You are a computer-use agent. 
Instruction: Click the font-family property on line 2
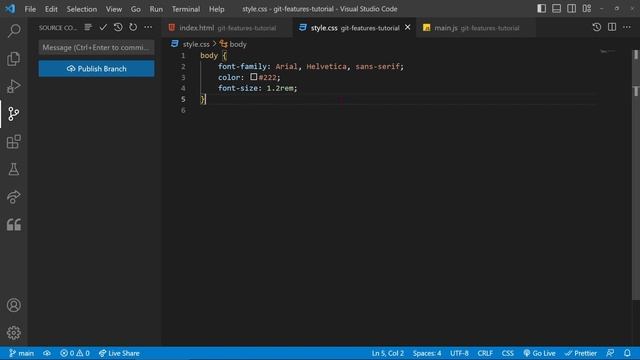[x=242, y=66]
